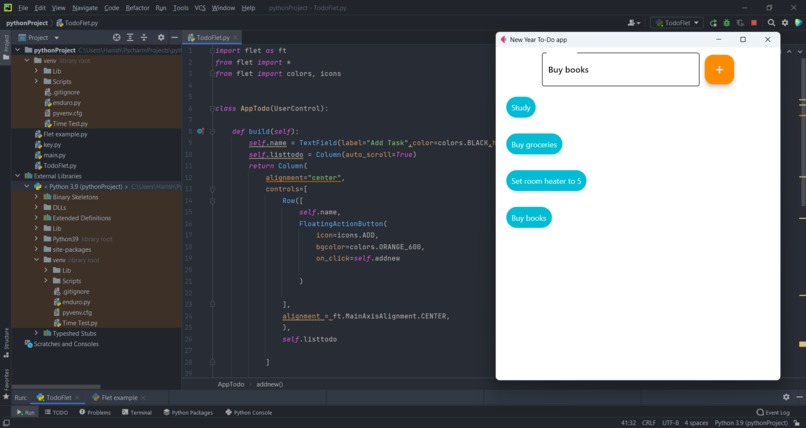
Task: Open Scratches and Consoles node
Action: coord(62,344)
